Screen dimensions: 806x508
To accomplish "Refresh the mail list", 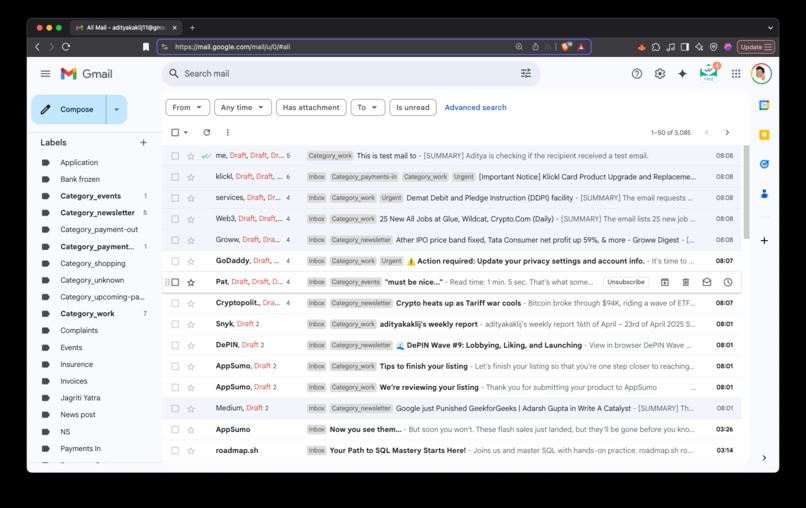I will point(206,132).
